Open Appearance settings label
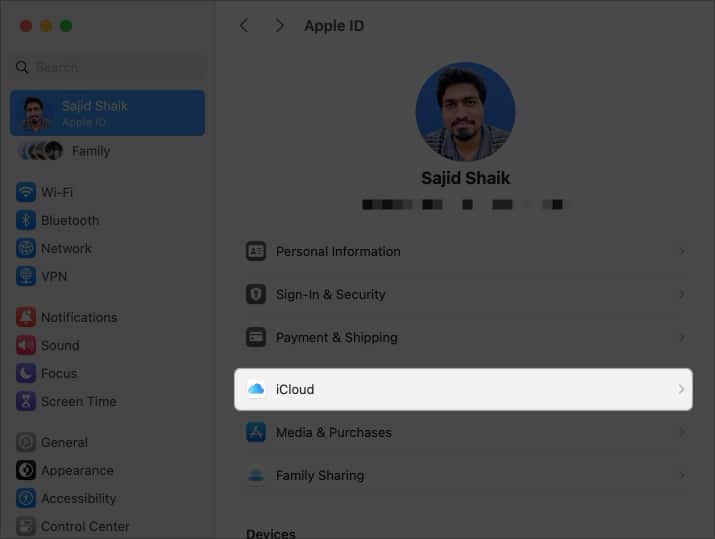 coord(78,471)
